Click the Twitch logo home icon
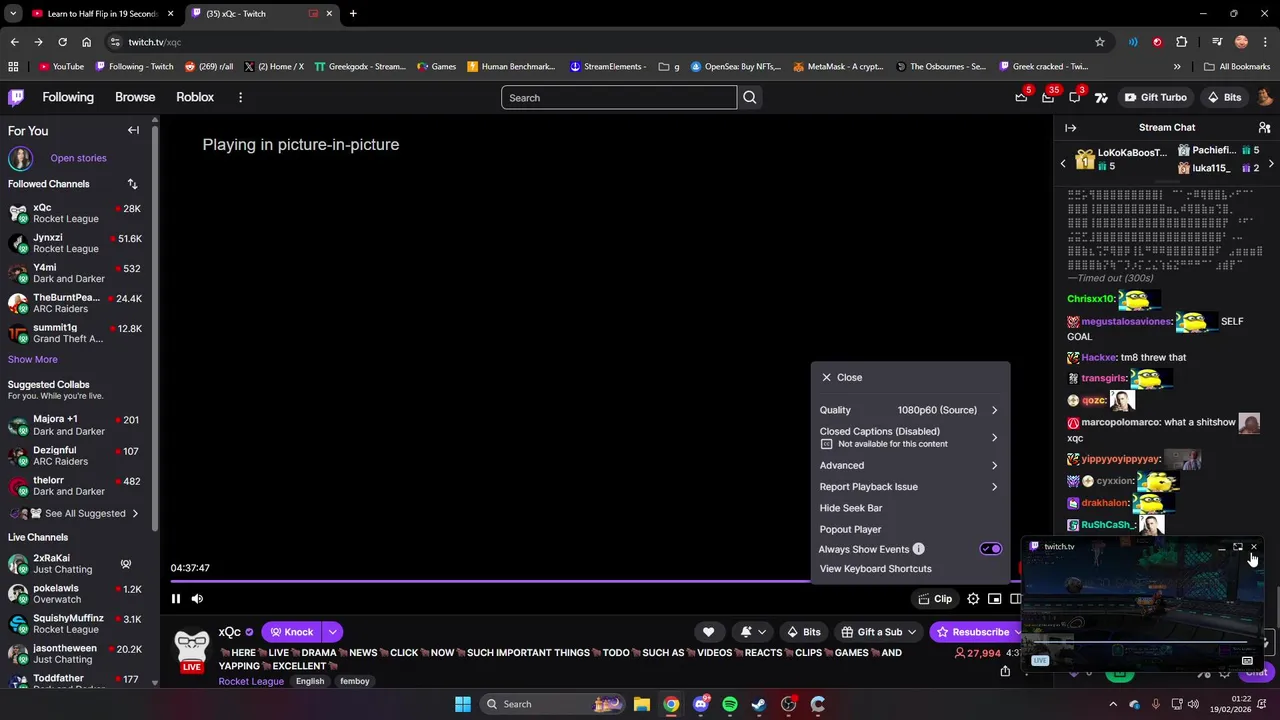The image size is (1280, 720). [x=16, y=97]
